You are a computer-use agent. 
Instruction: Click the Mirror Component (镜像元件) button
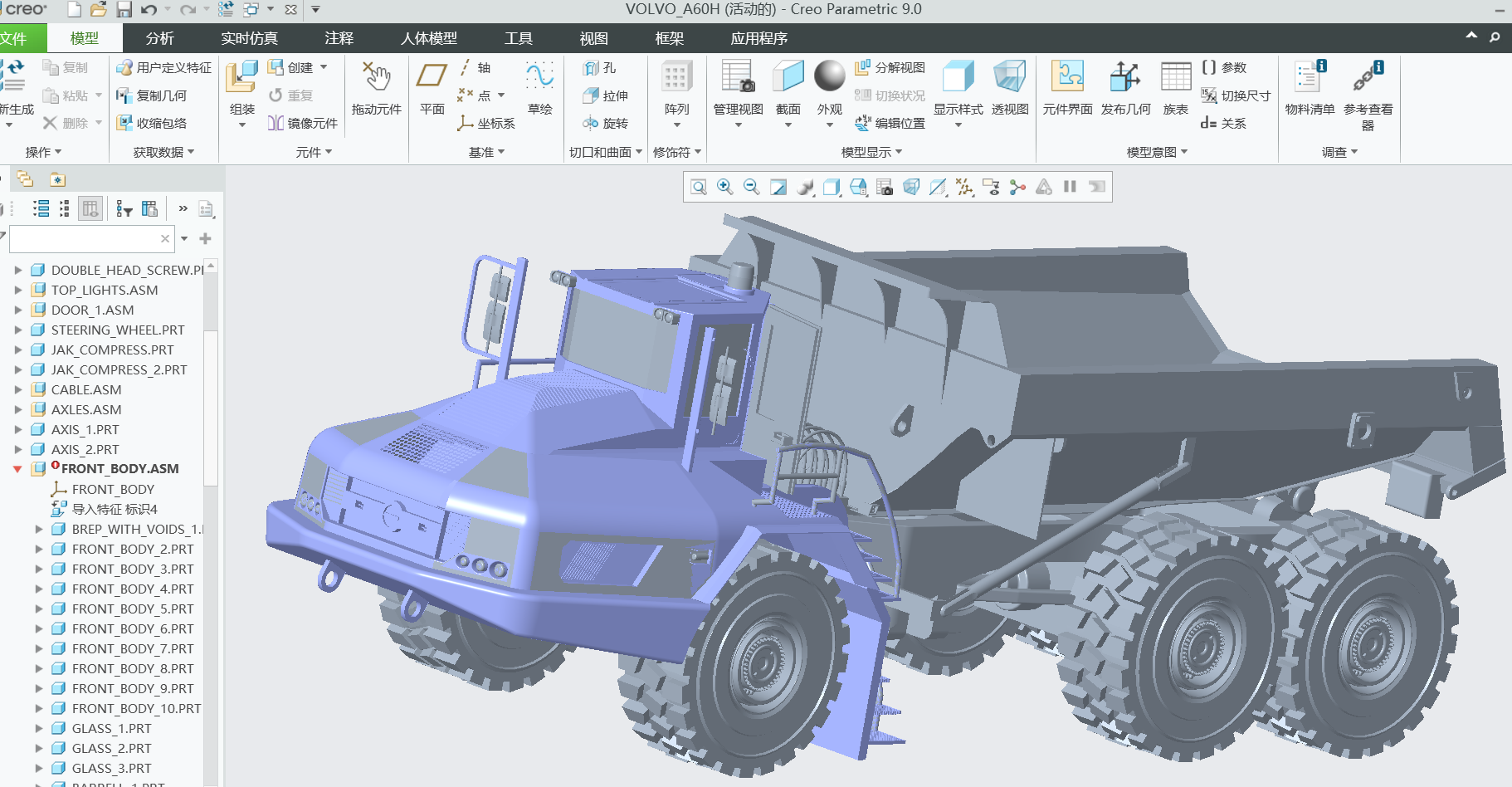303,123
